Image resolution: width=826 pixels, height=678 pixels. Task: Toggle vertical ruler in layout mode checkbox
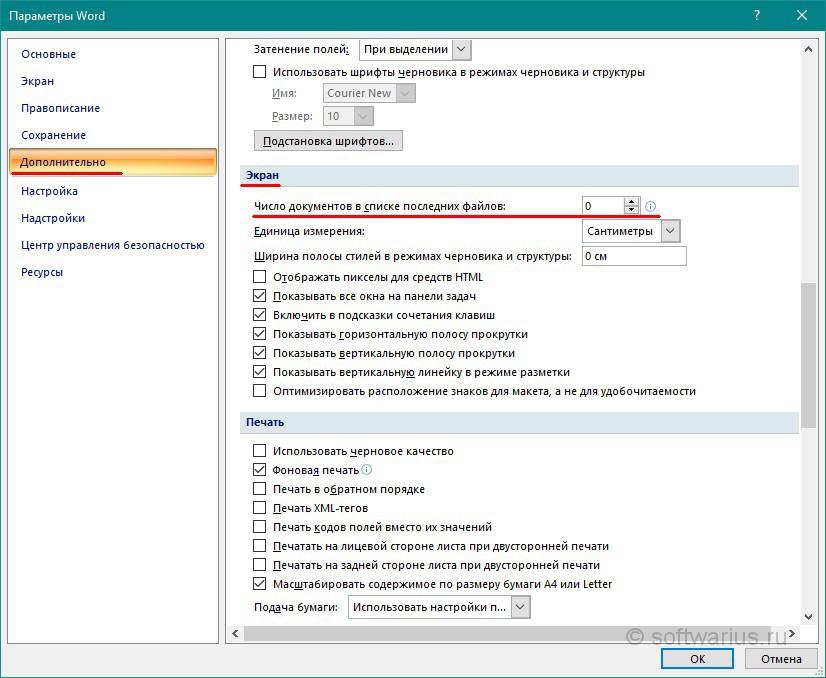[259, 371]
